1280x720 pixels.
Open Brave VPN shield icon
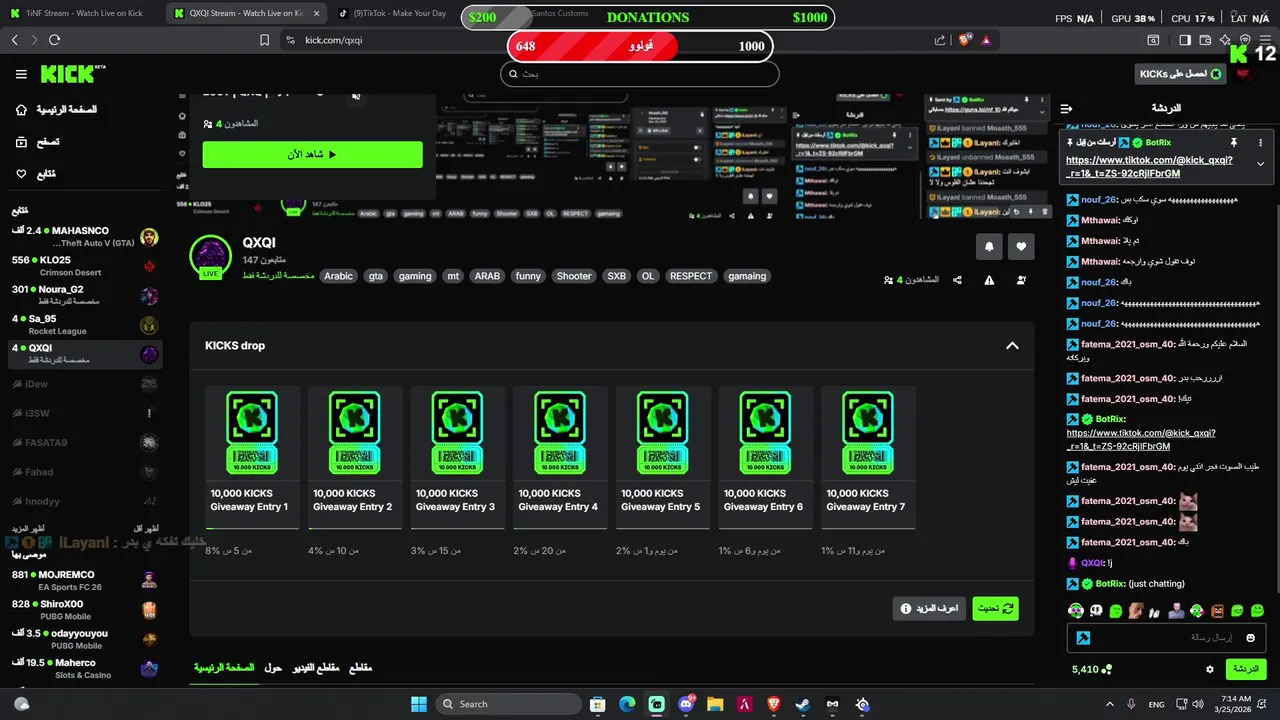pyautogui.click(x=1245, y=40)
